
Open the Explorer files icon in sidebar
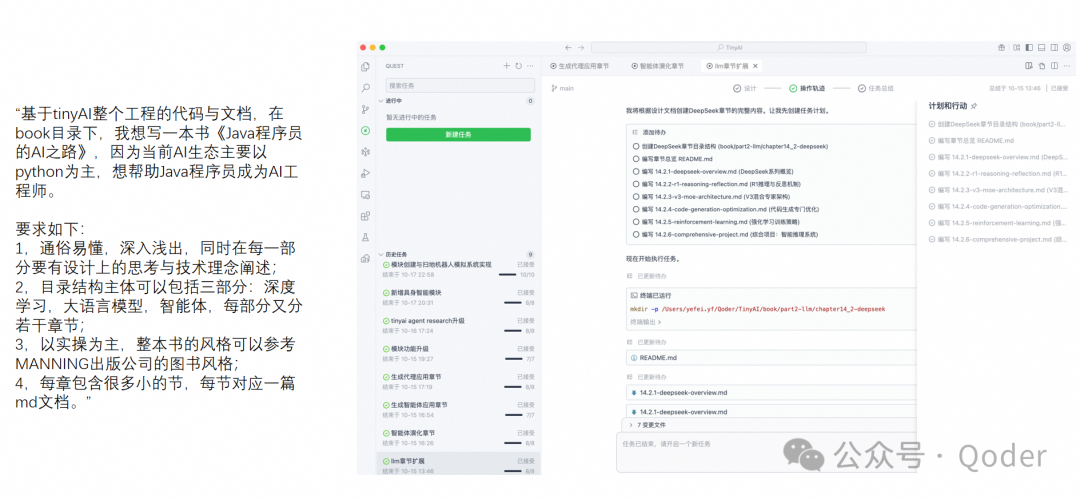[x=365, y=67]
